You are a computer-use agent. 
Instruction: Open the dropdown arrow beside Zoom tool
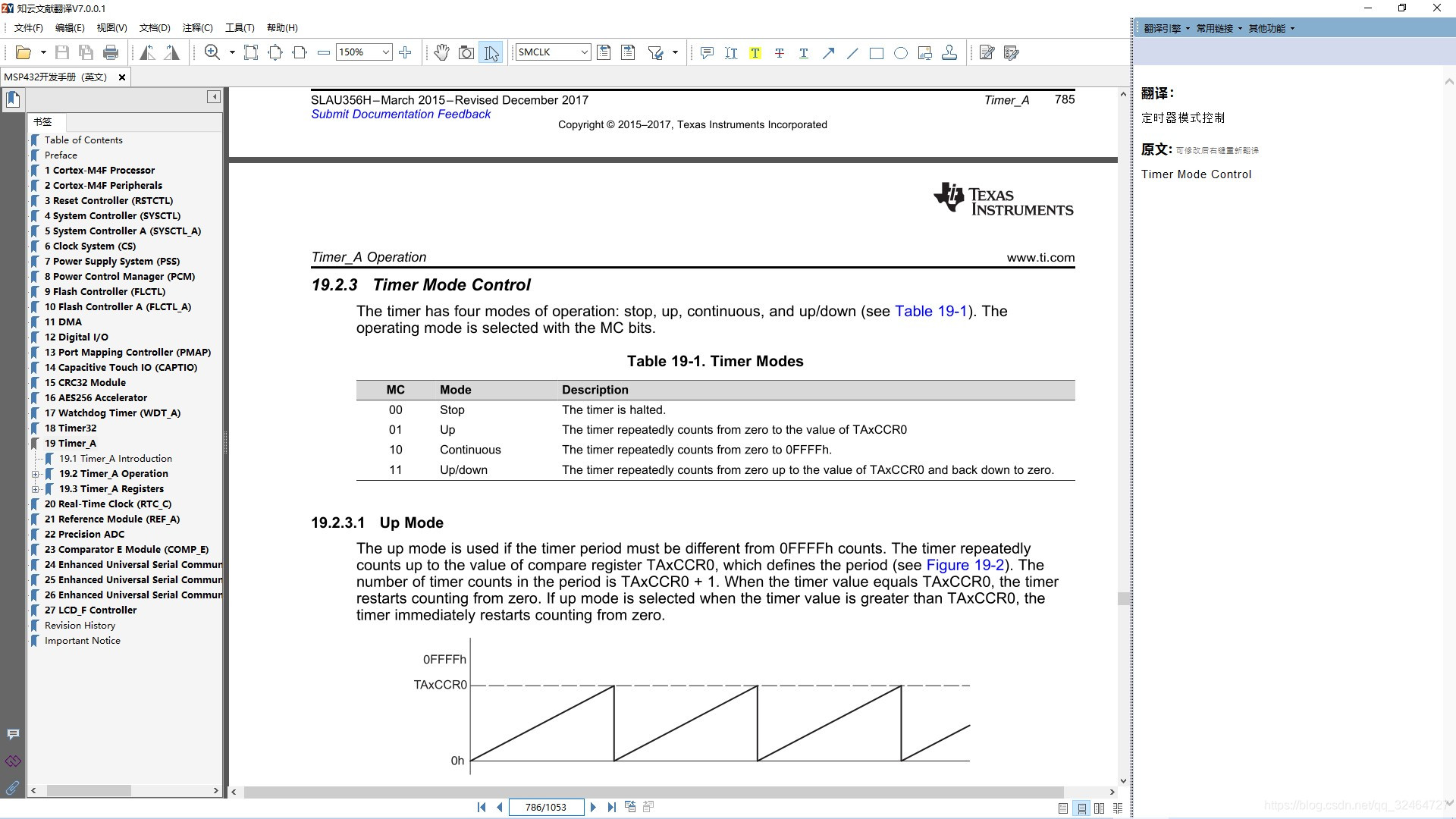(x=232, y=52)
